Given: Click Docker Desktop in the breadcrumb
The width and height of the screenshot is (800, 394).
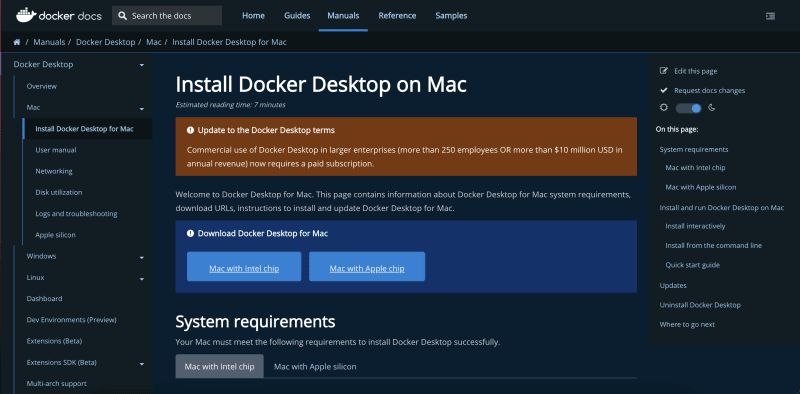Looking at the screenshot, I should click(106, 42).
